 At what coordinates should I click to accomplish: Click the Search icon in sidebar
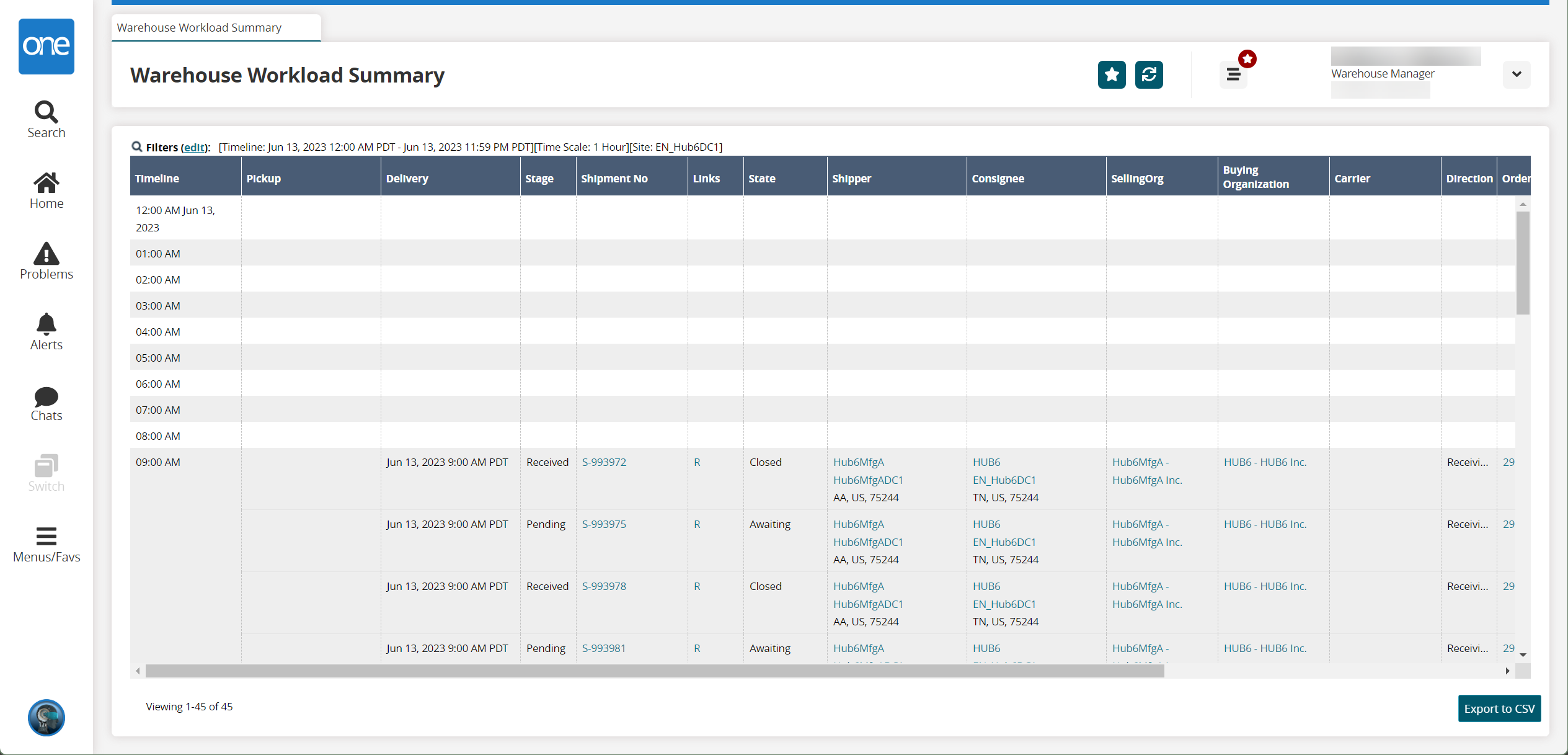coord(45,112)
